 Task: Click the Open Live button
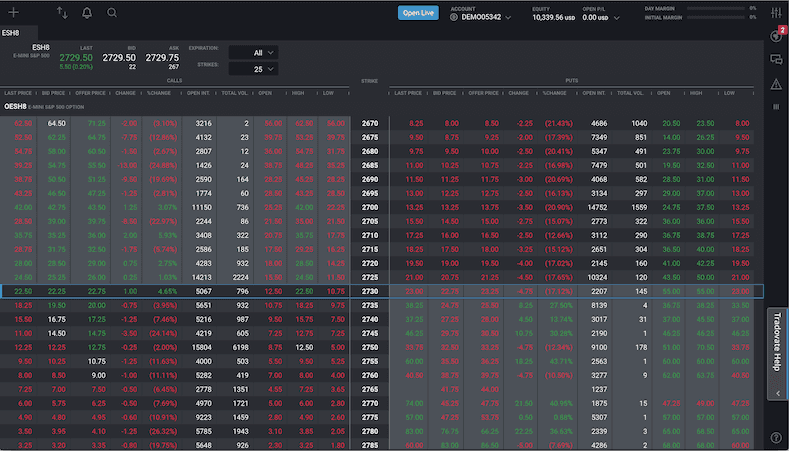coord(417,13)
